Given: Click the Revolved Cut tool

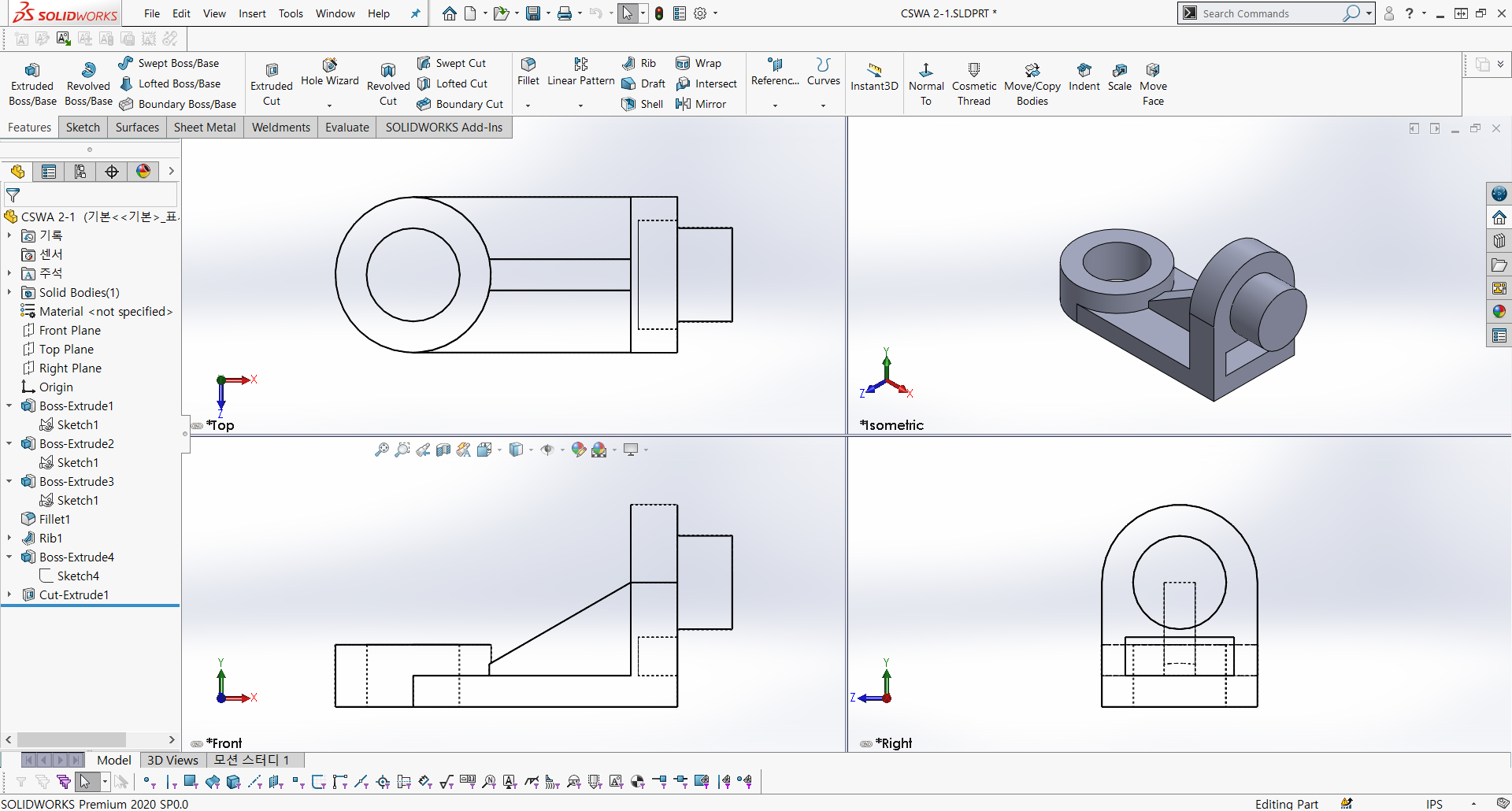Looking at the screenshot, I should (x=388, y=83).
